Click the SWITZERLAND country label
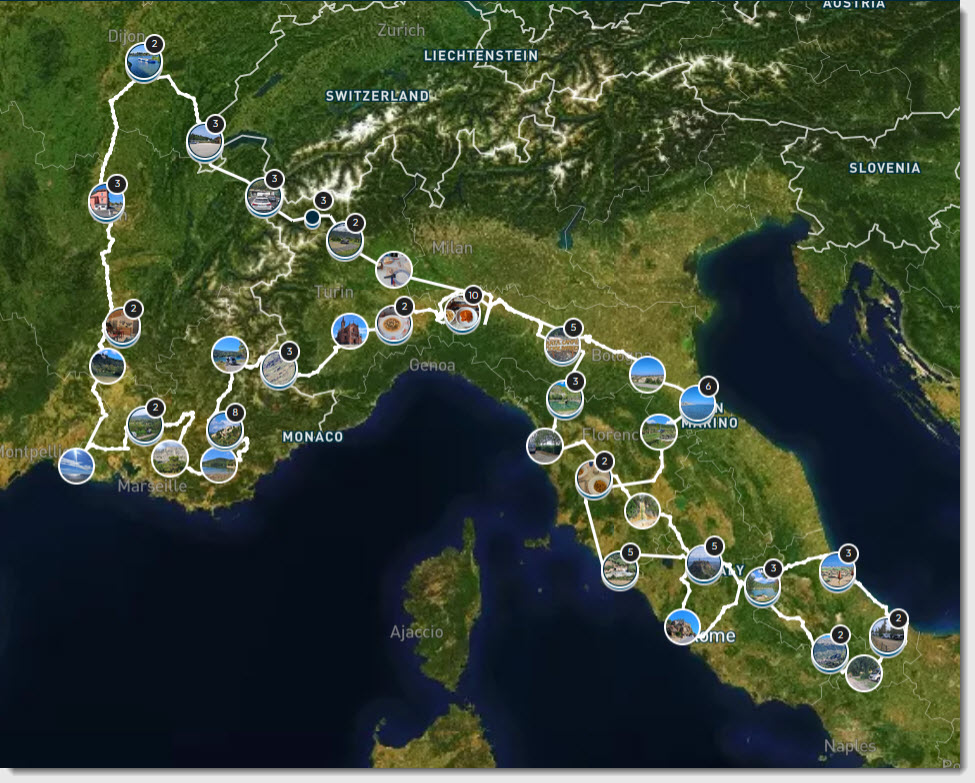This screenshot has height=783, width=975. tap(377, 96)
